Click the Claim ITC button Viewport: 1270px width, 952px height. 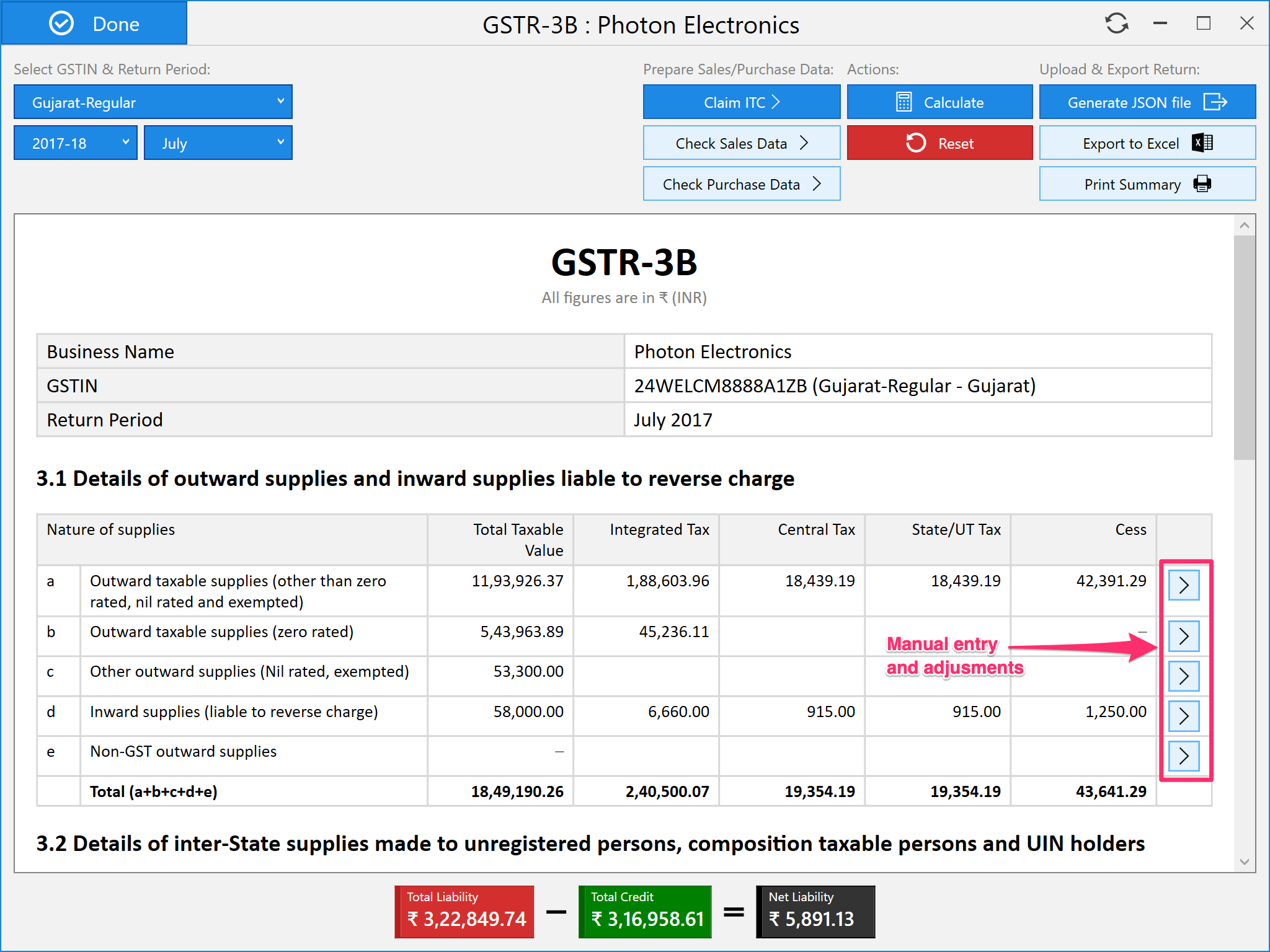[742, 102]
